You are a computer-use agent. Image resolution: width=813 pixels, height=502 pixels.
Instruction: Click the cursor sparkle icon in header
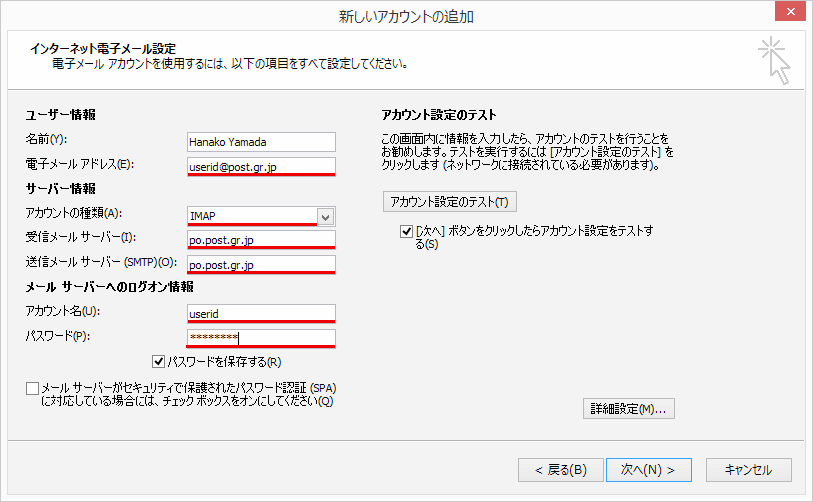[x=774, y=60]
